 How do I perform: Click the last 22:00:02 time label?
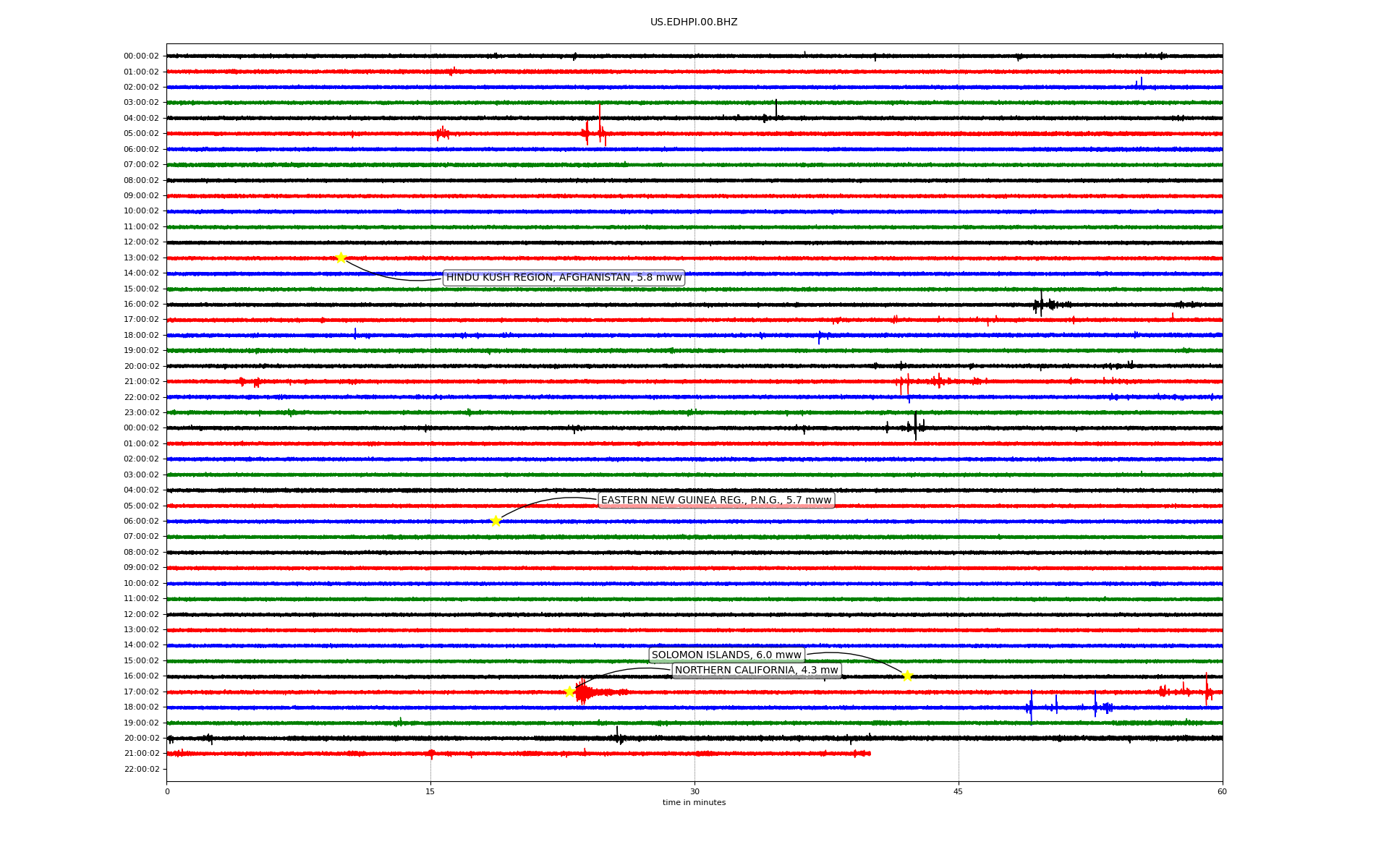(x=141, y=770)
